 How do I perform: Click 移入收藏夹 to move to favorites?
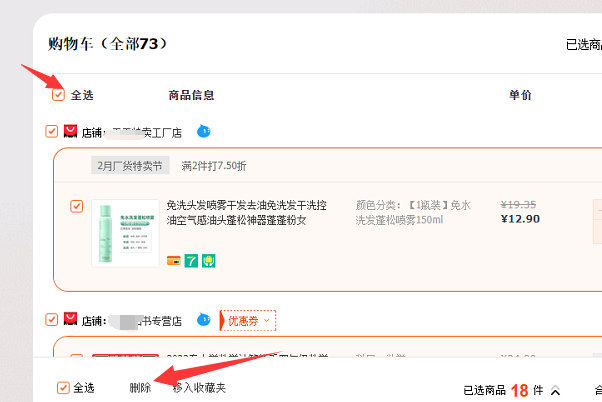click(x=199, y=388)
